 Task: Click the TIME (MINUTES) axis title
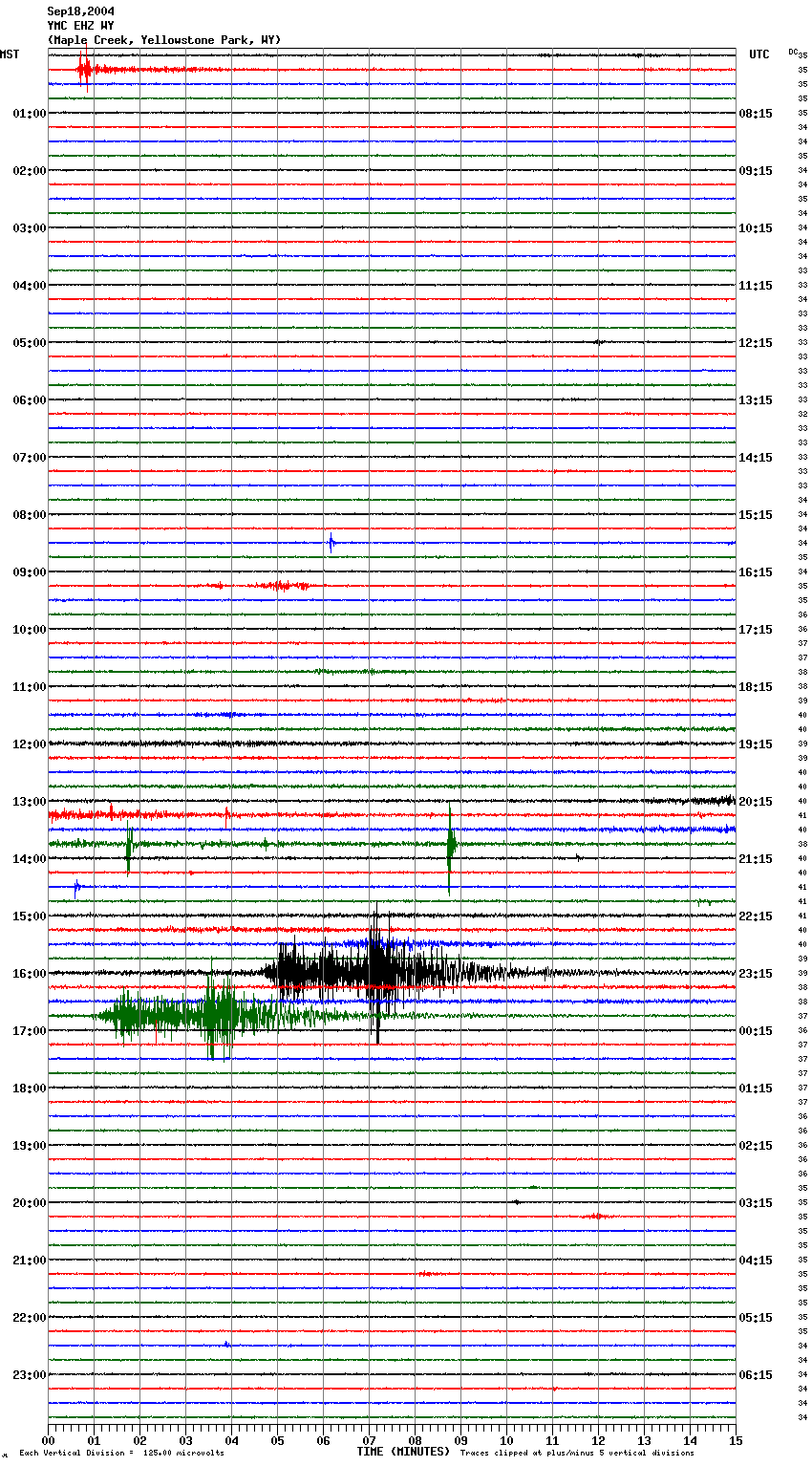click(403, 1452)
